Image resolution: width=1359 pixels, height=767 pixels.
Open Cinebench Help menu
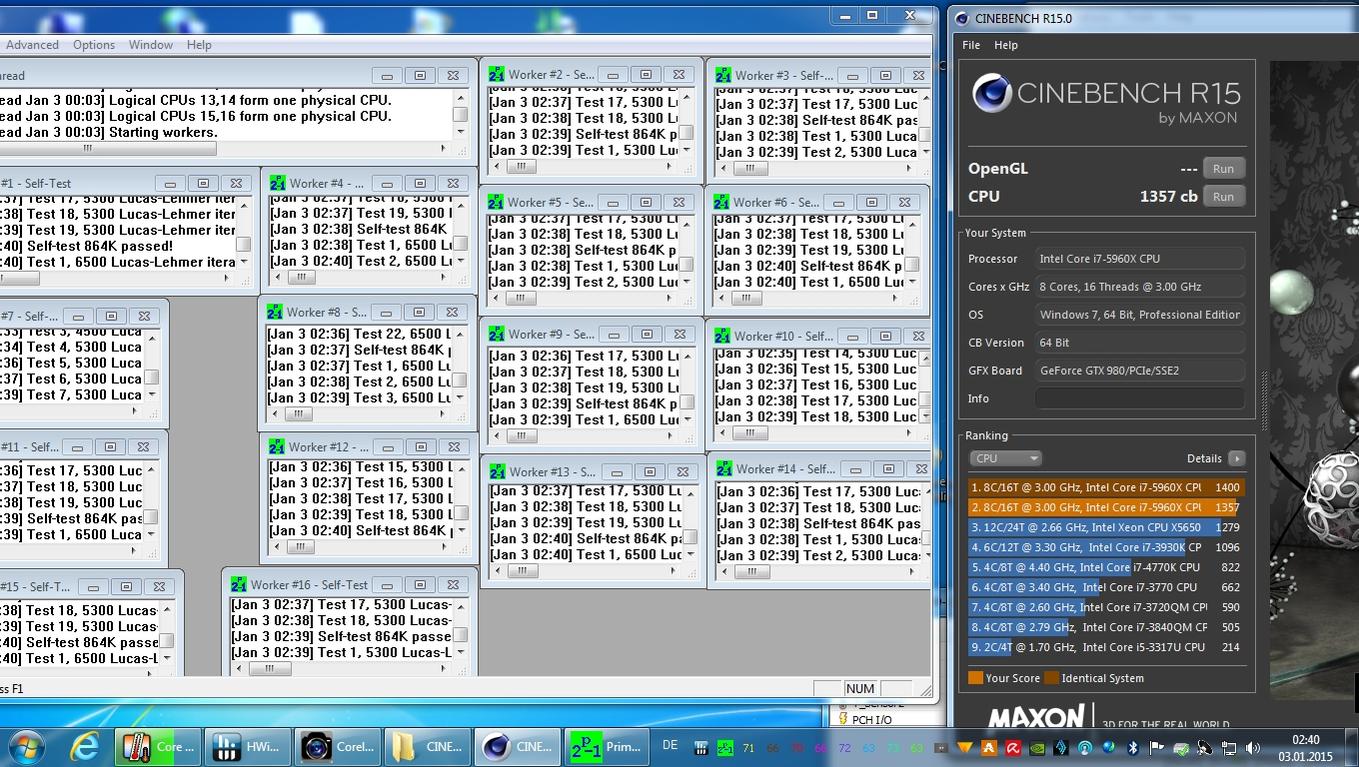pos(1006,45)
